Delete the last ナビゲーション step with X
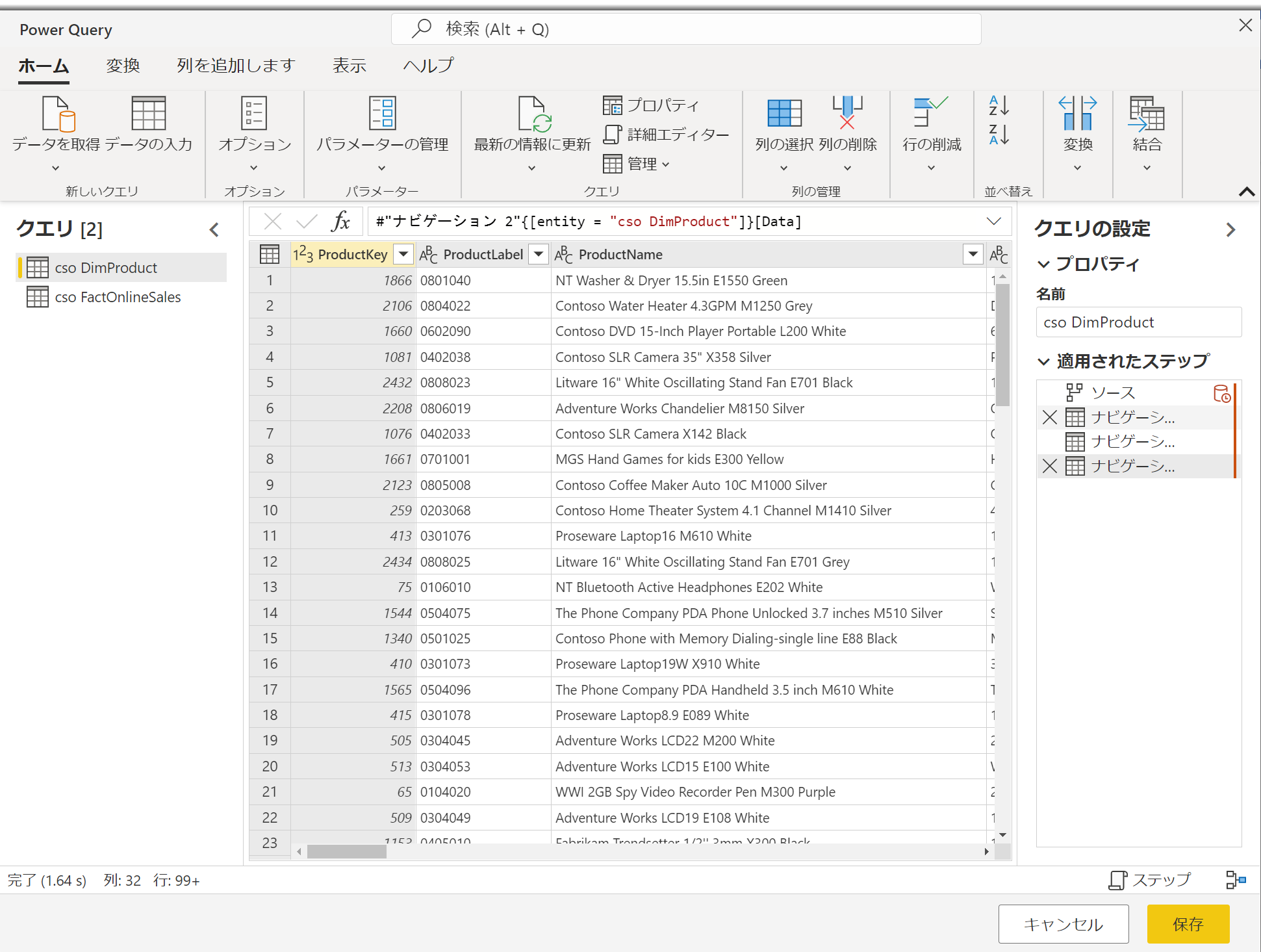 pyautogui.click(x=1049, y=466)
